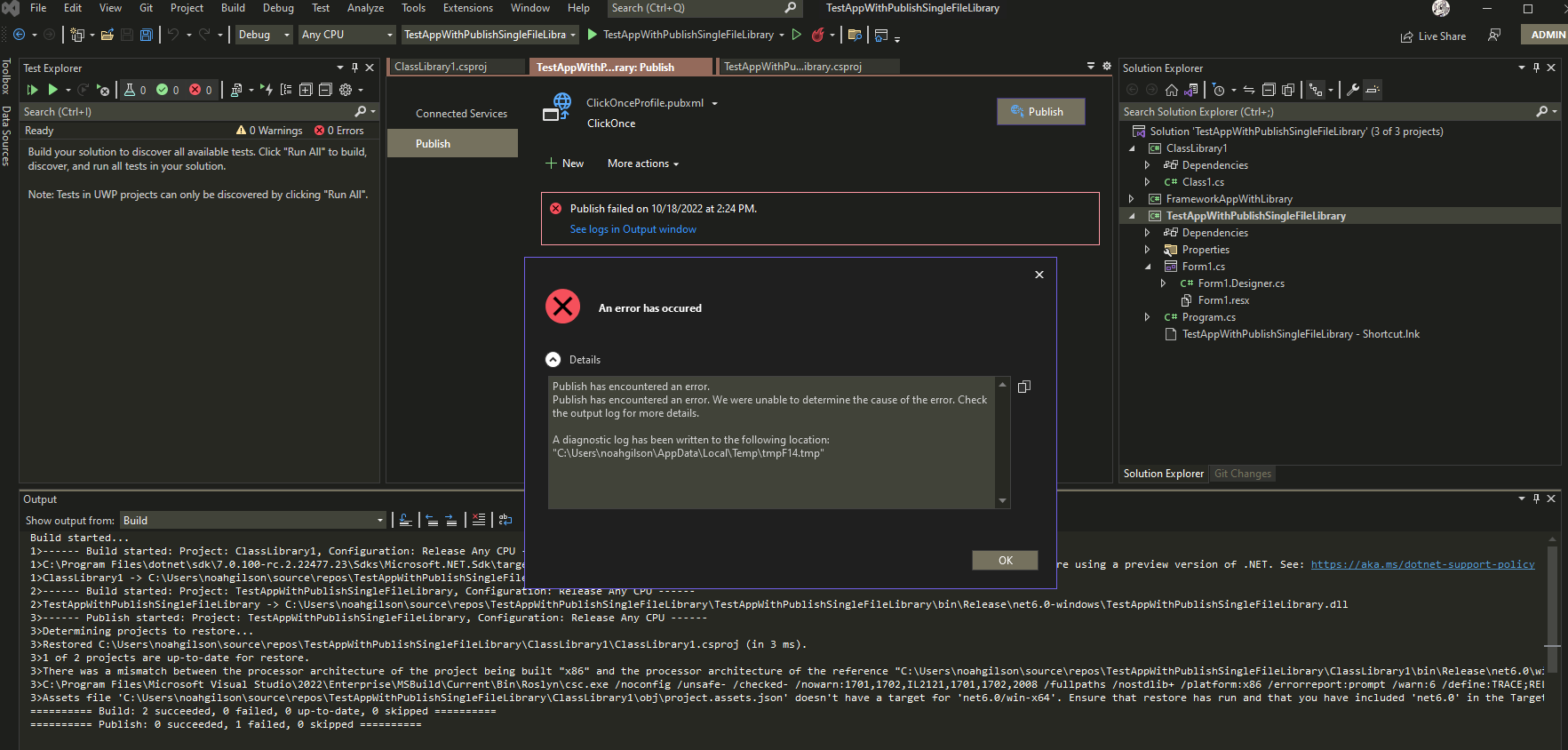This screenshot has width=1568, height=750.
Task: Click the New profile button
Action: [565, 164]
